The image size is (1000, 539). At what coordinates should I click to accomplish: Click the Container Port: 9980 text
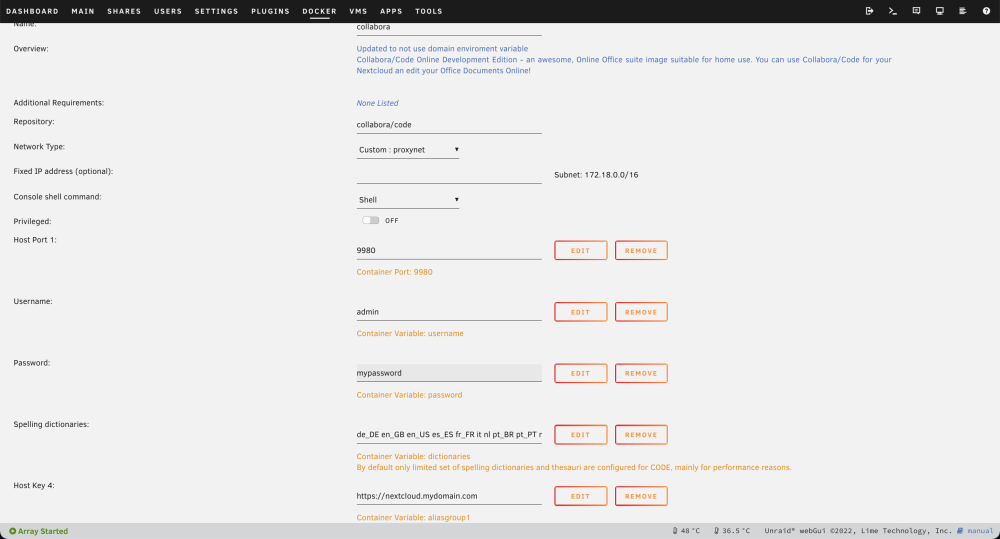[394, 272]
